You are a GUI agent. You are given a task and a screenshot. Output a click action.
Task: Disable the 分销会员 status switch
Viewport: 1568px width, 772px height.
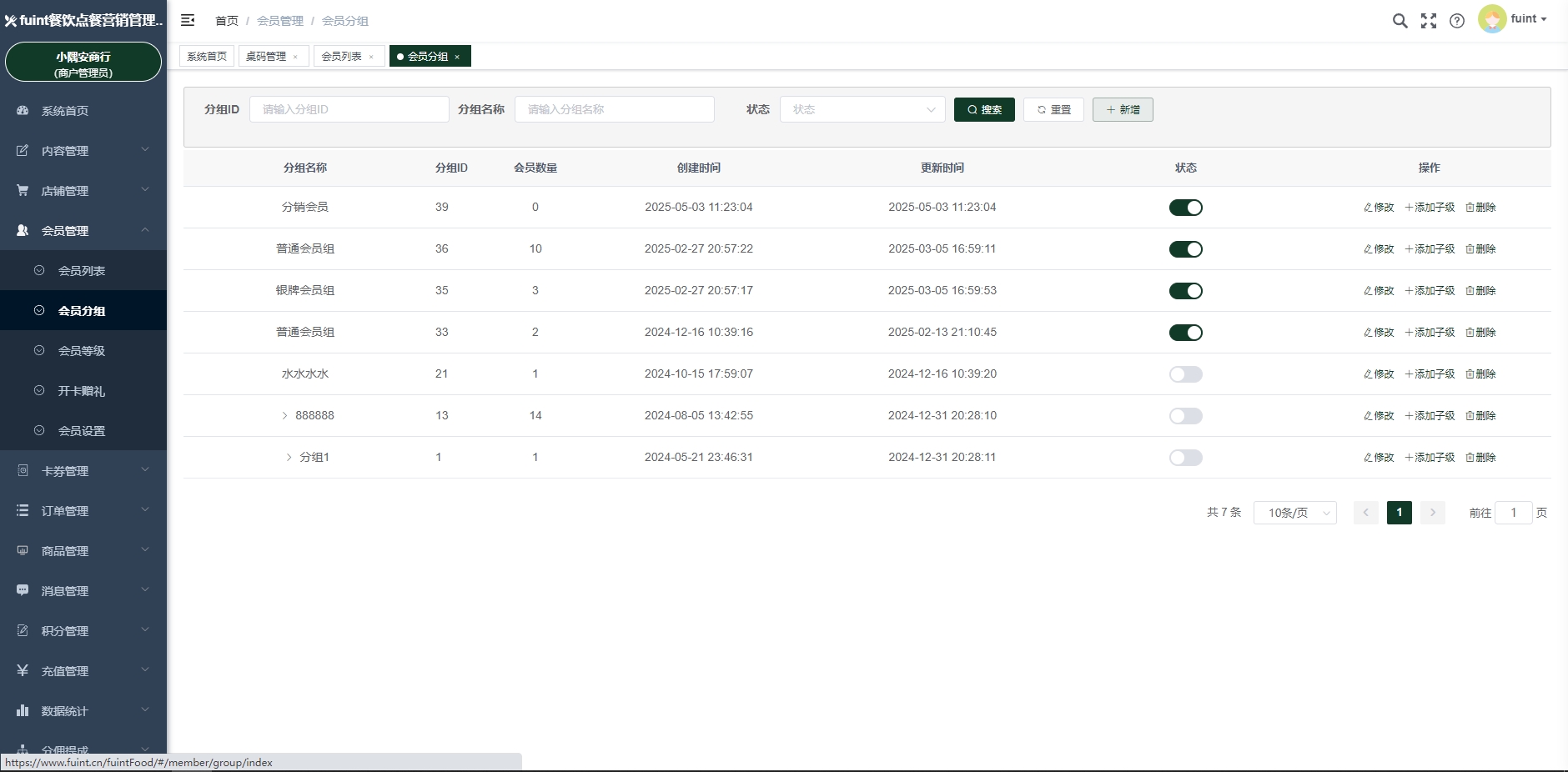pyautogui.click(x=1185, y=208)
